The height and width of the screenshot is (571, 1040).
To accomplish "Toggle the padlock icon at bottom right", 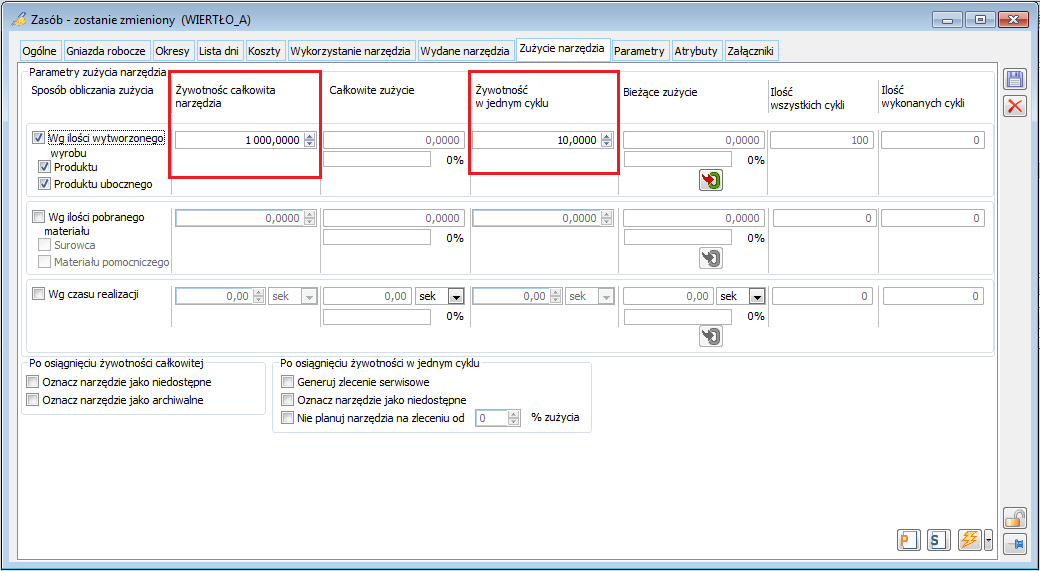I will pyautogui.click(x=1014, y=517).
